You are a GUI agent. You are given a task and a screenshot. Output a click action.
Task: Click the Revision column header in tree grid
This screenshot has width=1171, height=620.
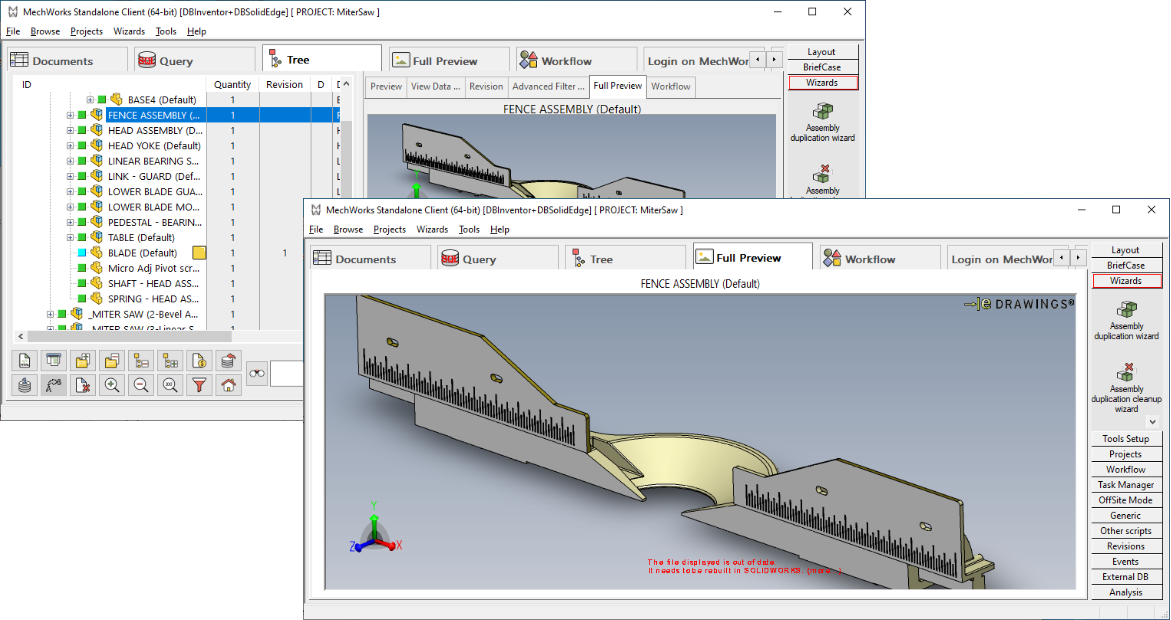point(285,84)
